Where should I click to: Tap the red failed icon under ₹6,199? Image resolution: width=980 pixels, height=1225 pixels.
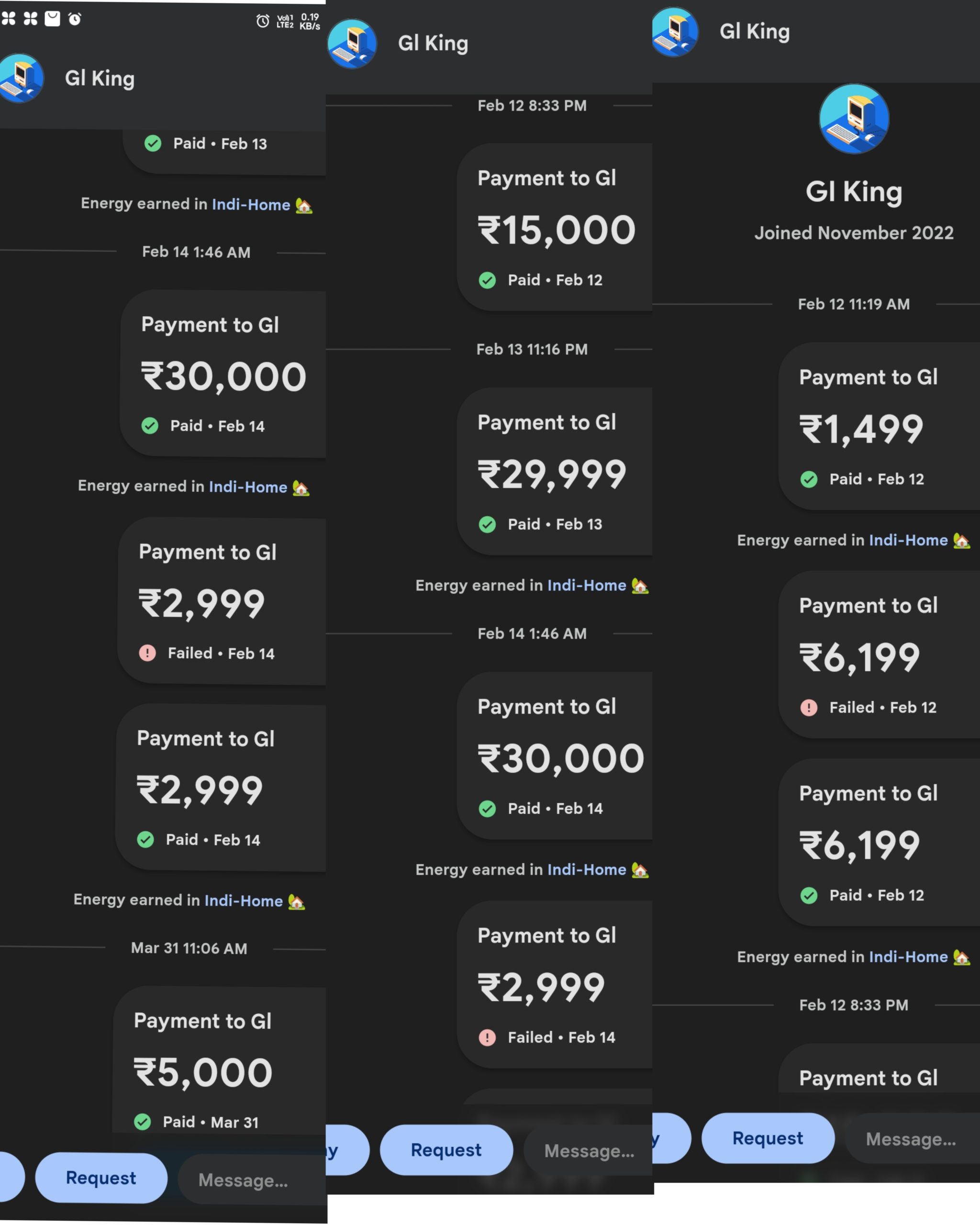point(808,707)
